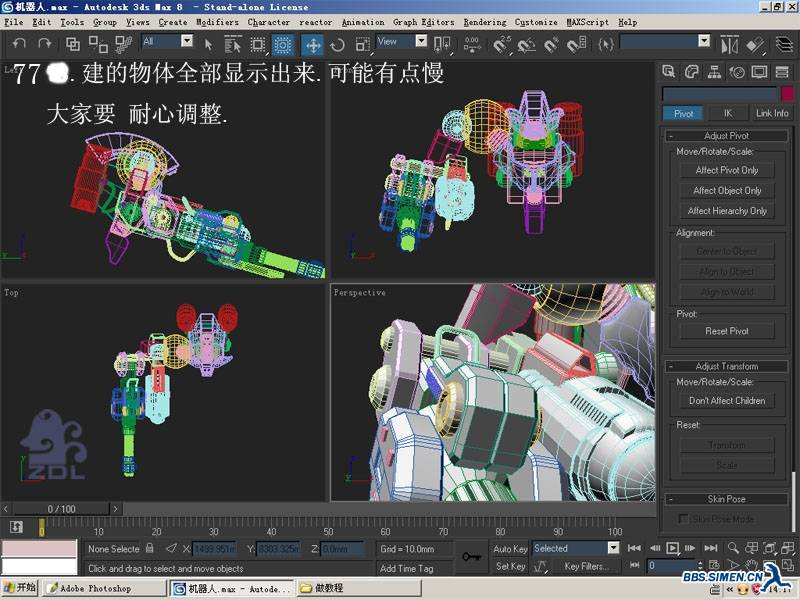Toggle the Selection Lock padlock

[149, 548]
